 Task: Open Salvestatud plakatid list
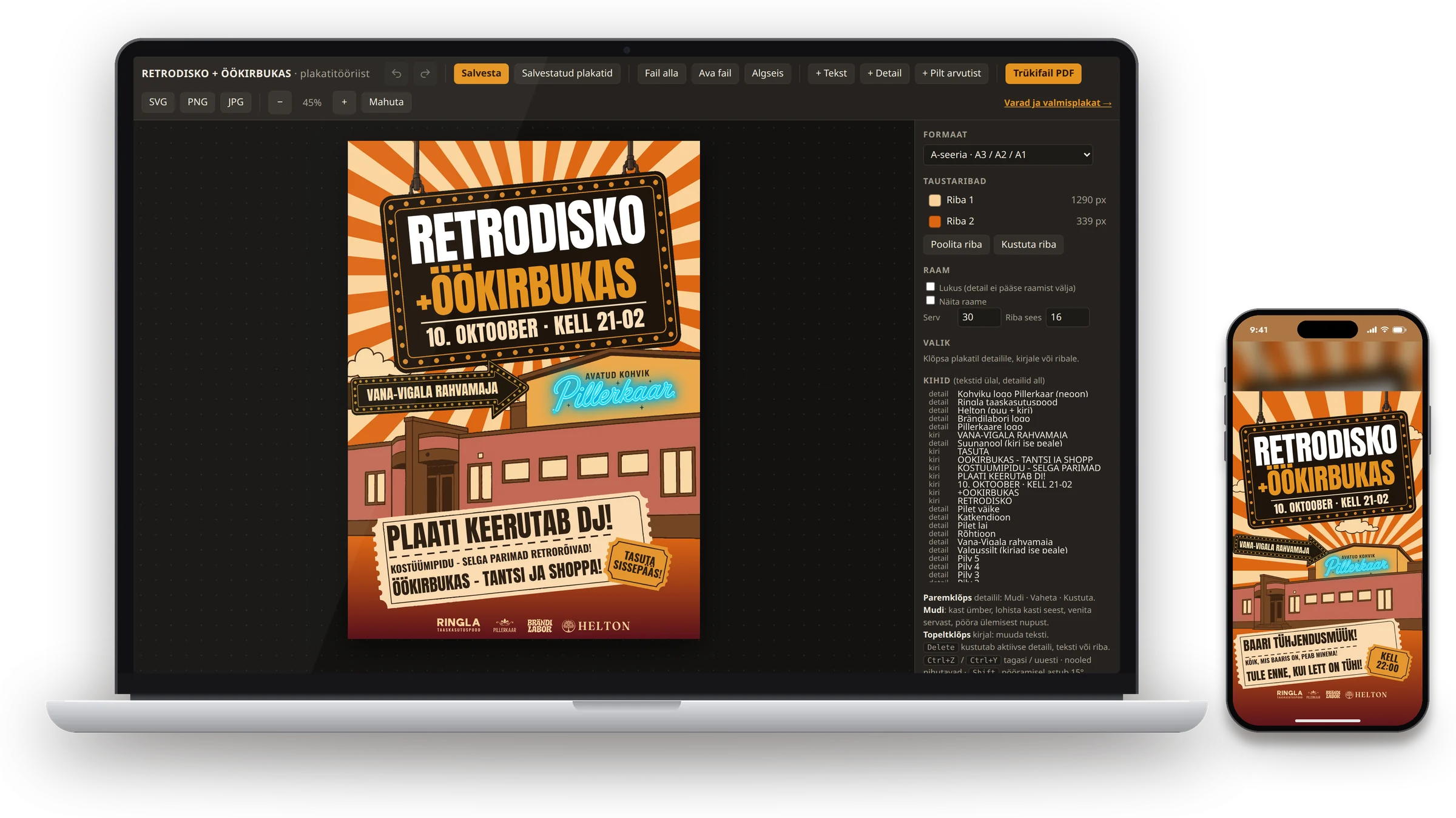click(567, 73)
